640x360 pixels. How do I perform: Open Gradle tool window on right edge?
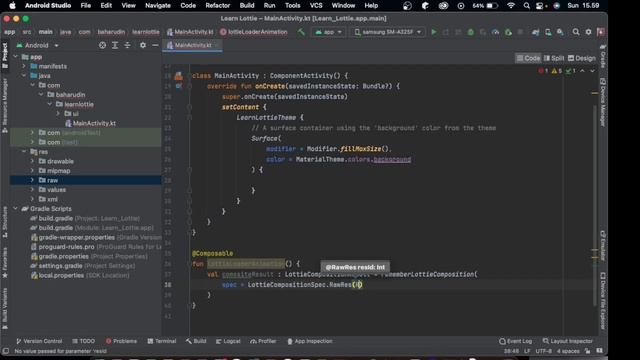[602, 57]
